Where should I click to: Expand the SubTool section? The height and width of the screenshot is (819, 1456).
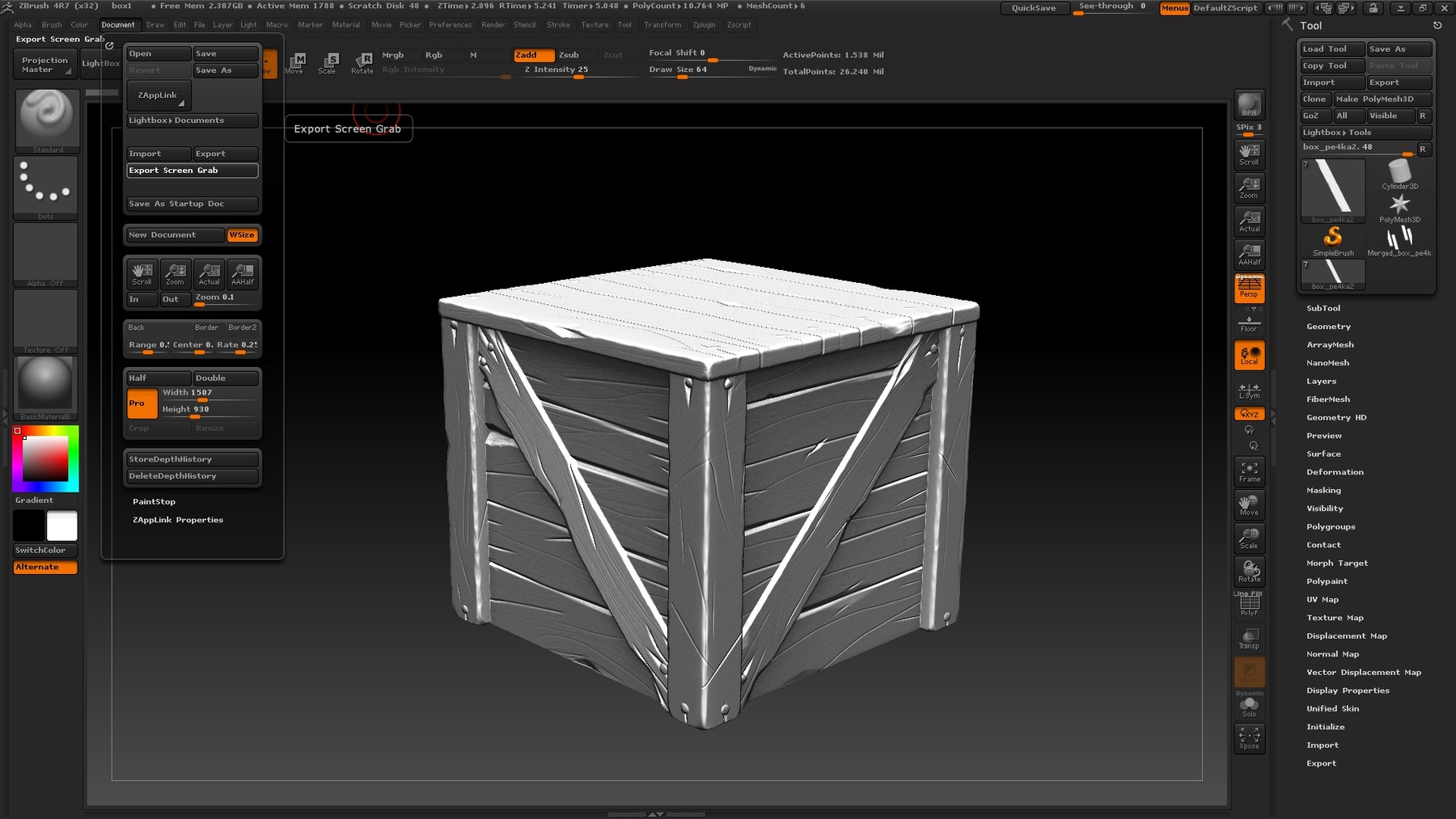[x=1323, y=308]
